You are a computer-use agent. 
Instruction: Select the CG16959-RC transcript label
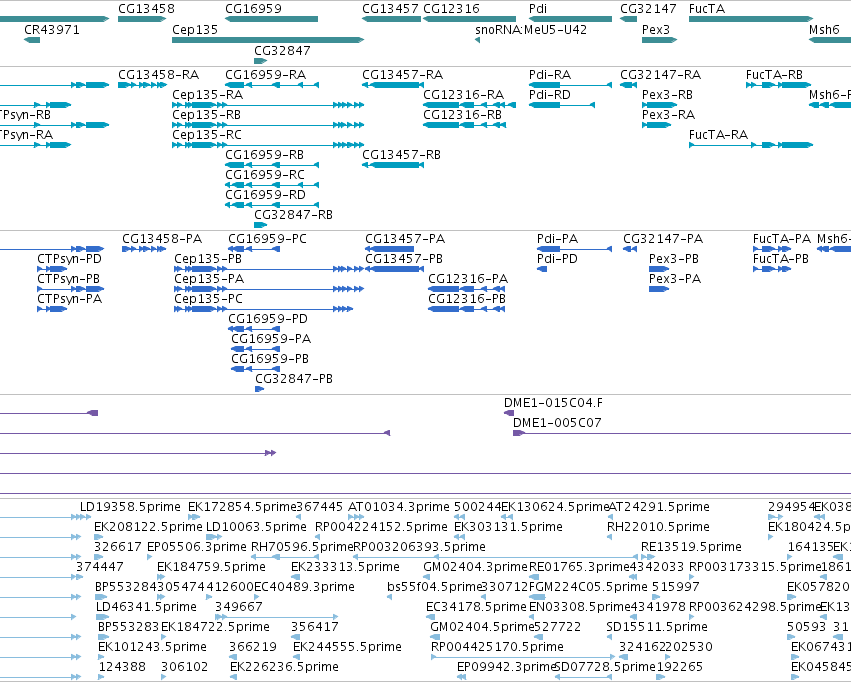(x=265, y=175)
